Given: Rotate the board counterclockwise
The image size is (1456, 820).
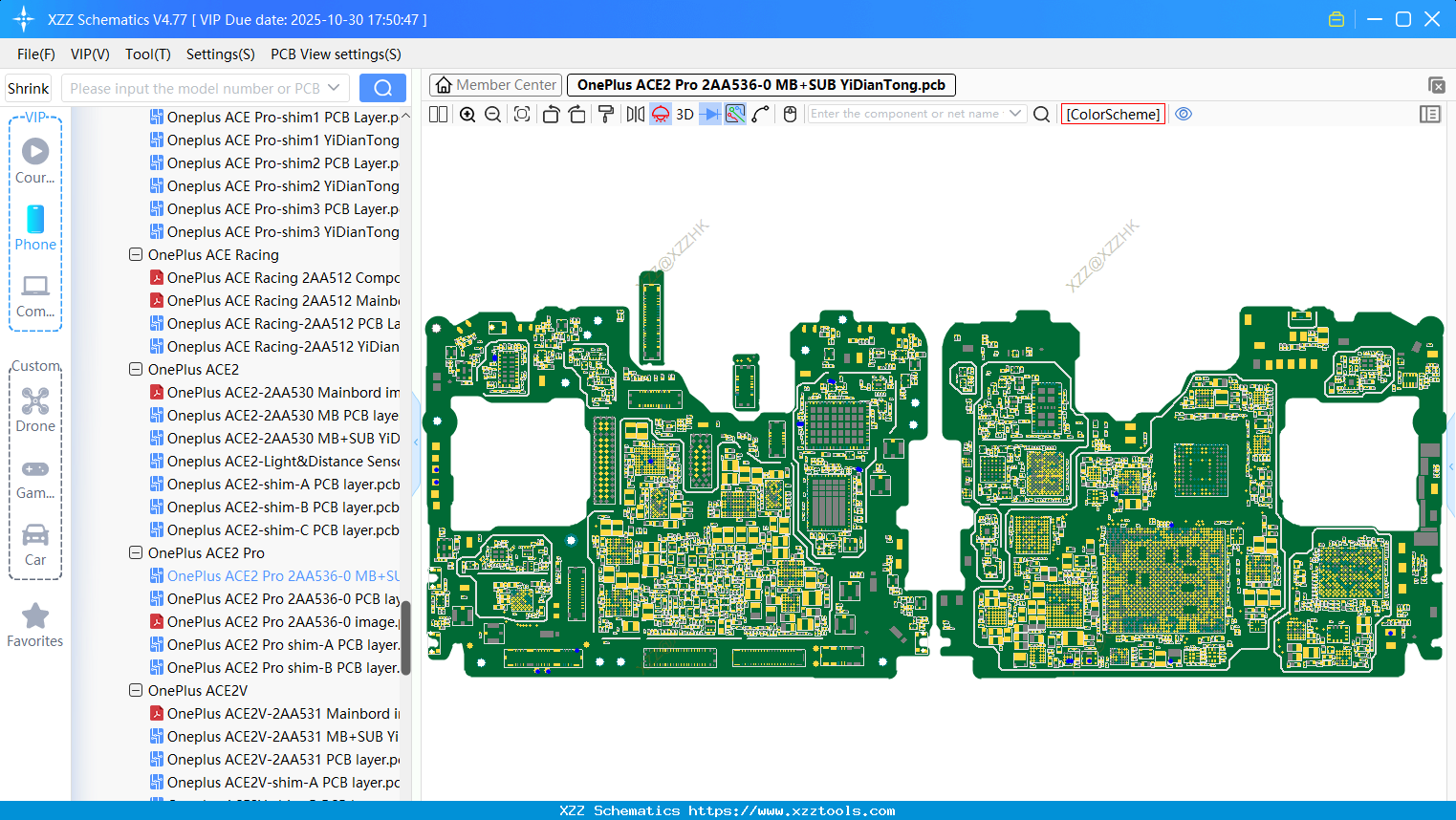Looking at the screenshot, I should coord(551,115).
